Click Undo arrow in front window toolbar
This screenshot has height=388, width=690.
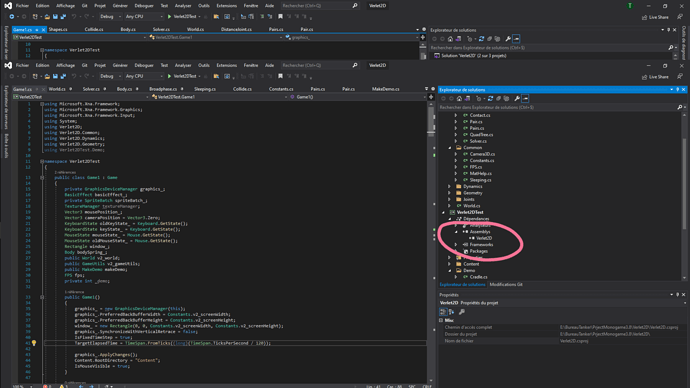tap(74, 76)
